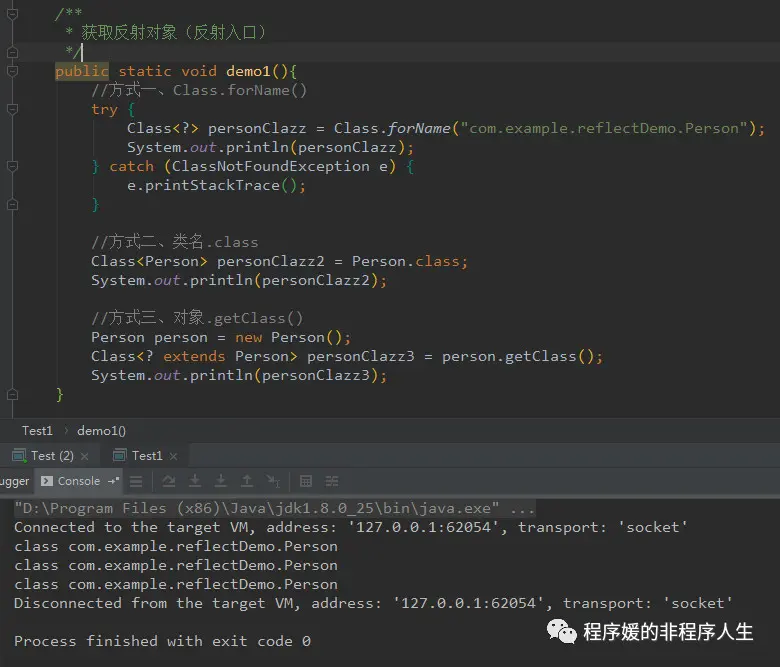This screenshot has height=667, width=780.
Task: Click the Javadoc comment text 获取反射对象
Action: point(129,32)
